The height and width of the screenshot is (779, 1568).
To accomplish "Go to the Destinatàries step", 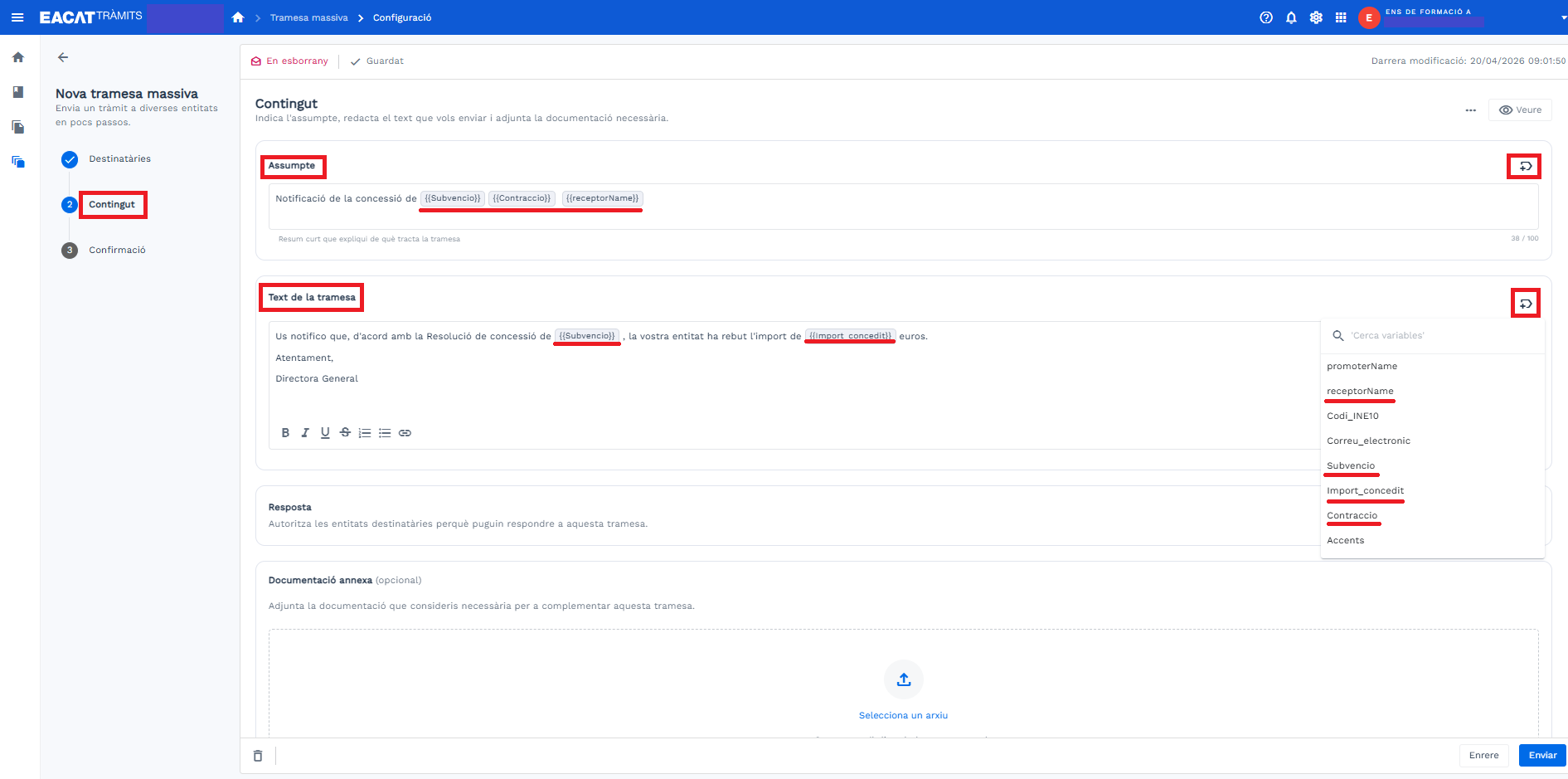I will click(x=119, y=159).
